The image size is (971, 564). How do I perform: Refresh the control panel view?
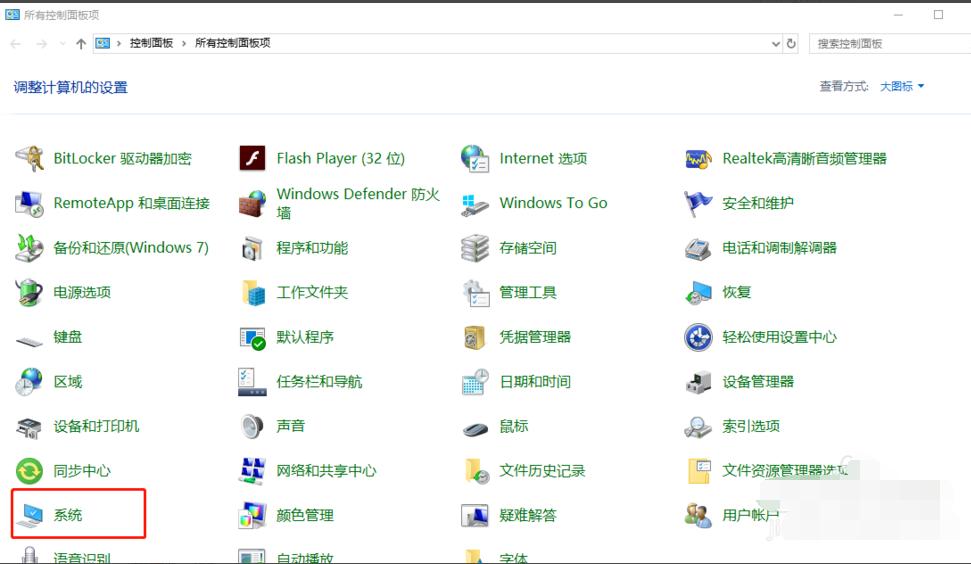coord(791,43)
